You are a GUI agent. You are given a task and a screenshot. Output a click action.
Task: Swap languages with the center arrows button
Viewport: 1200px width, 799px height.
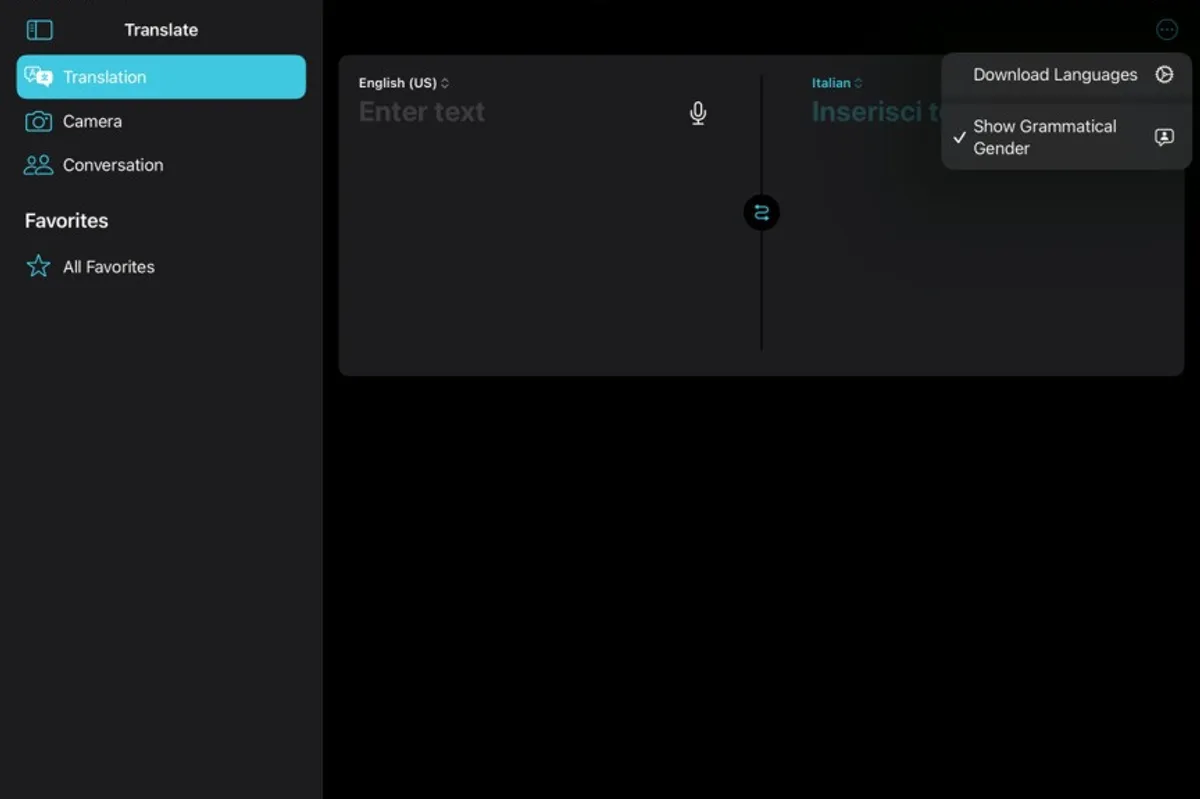point(761,212)
